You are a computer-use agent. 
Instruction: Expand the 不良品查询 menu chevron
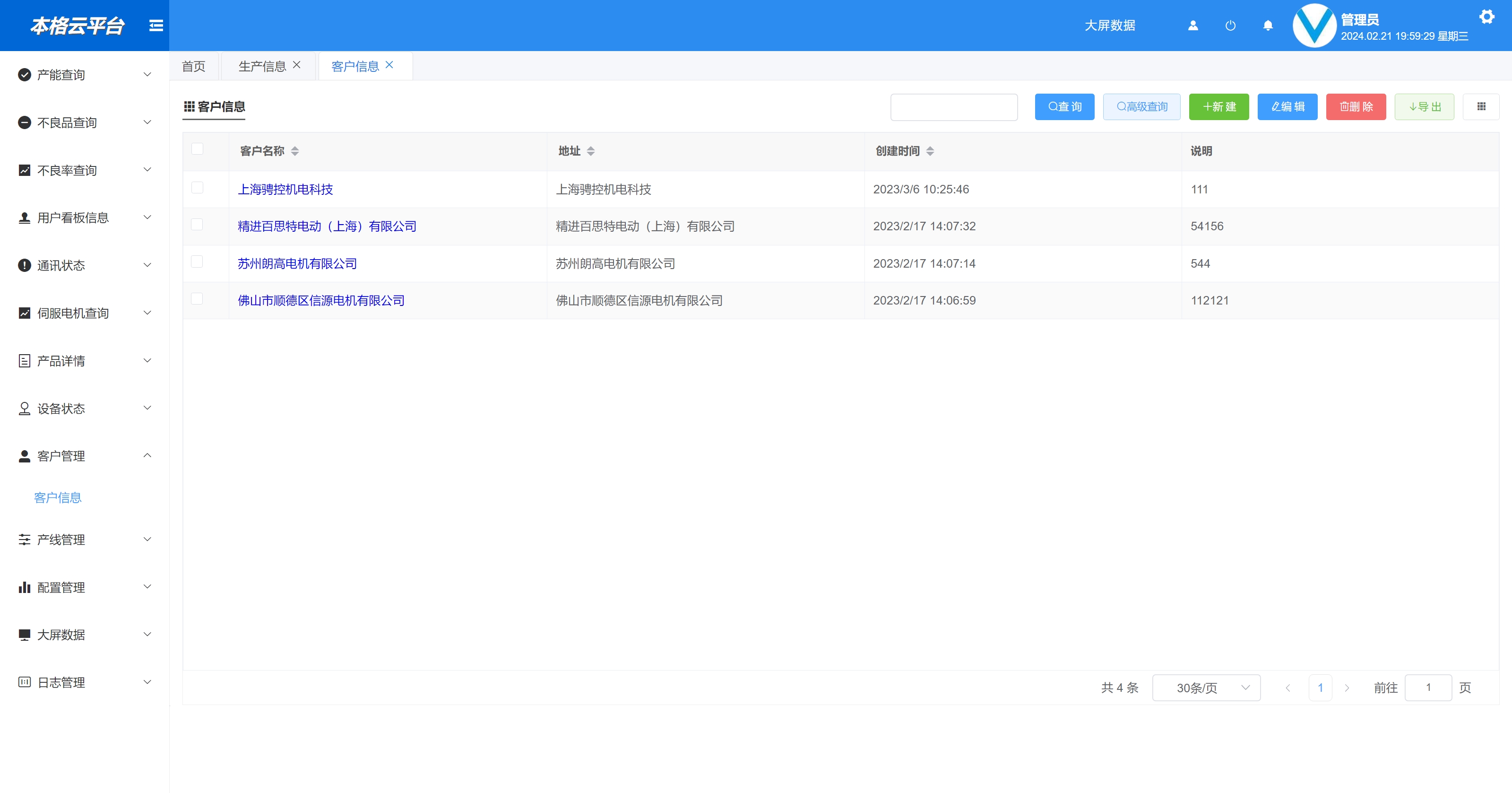pyautogui.click(x=147, y=122)
